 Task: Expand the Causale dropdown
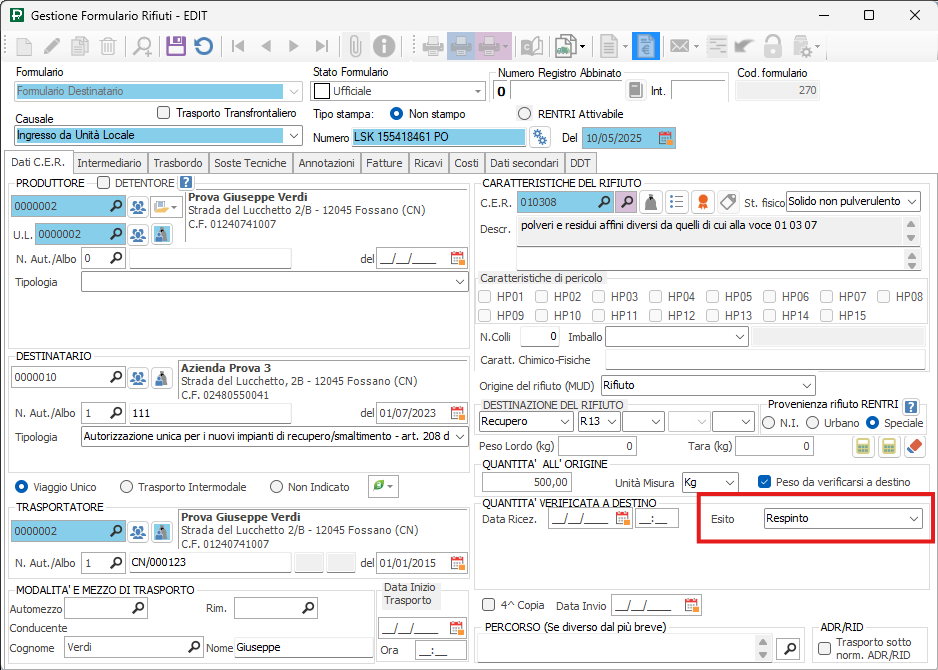tap(293, 135)
